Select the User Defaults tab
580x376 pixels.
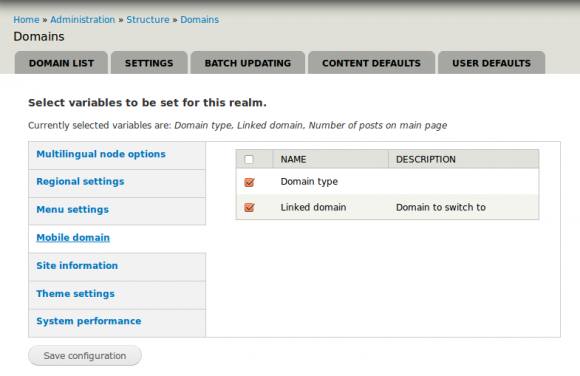click(x=491, y=63)
